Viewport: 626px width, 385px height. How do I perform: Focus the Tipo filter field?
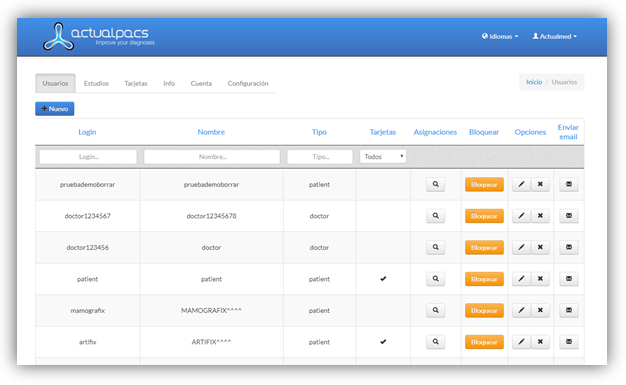pos(320,157)
